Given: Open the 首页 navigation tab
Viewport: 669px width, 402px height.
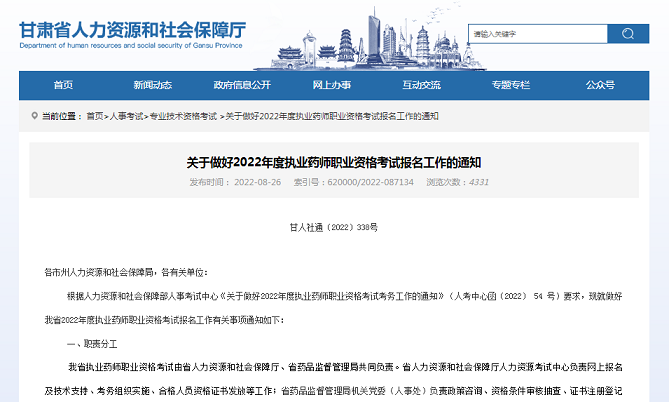Looking at the screenshot, I should tap(63, 85).
